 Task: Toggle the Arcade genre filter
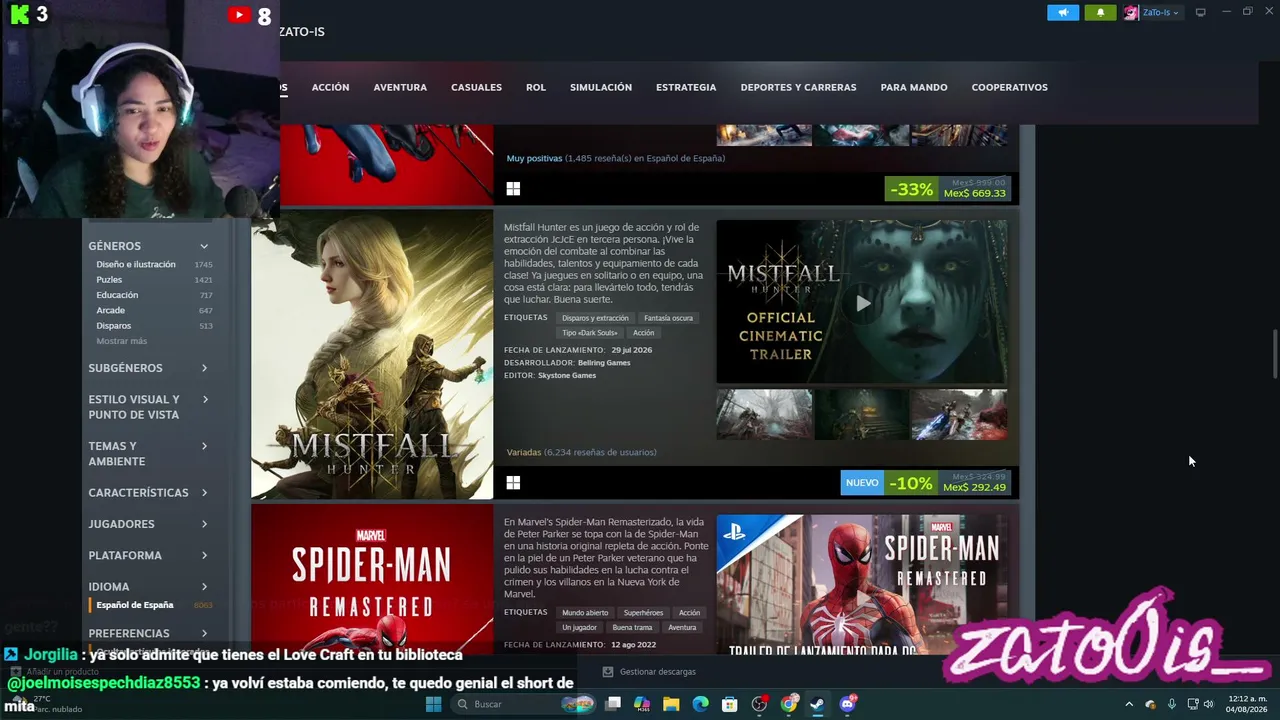click(x=110, y=310)
